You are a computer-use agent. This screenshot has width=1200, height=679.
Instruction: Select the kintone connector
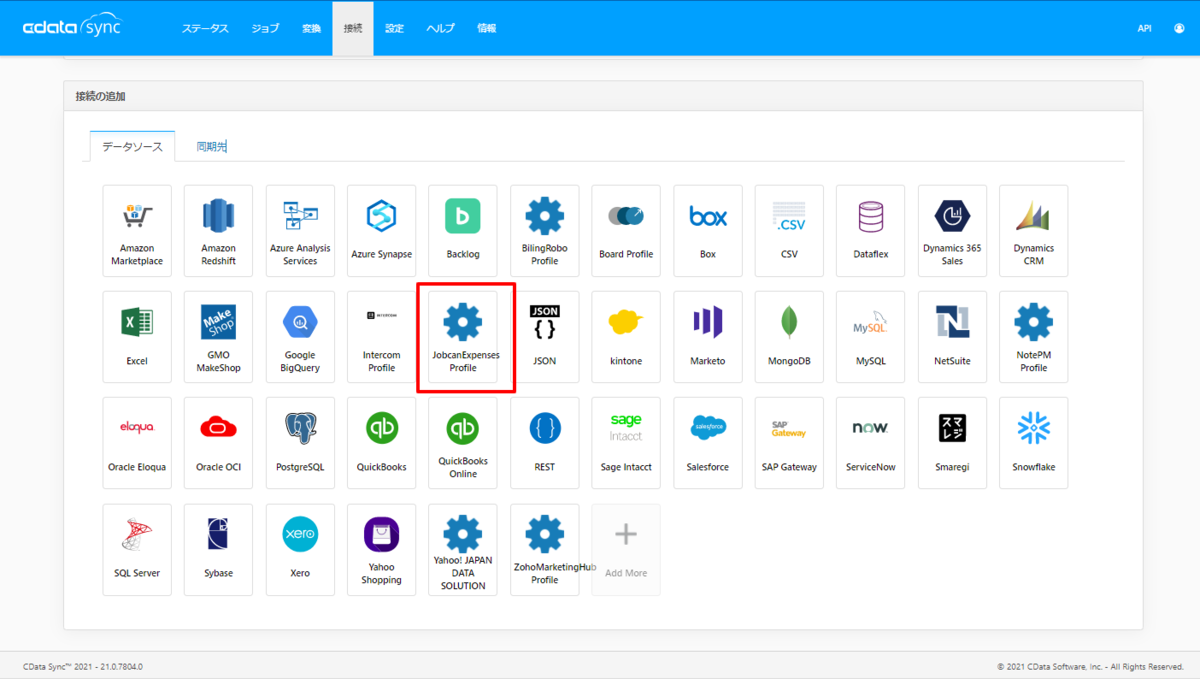[626, 337]
